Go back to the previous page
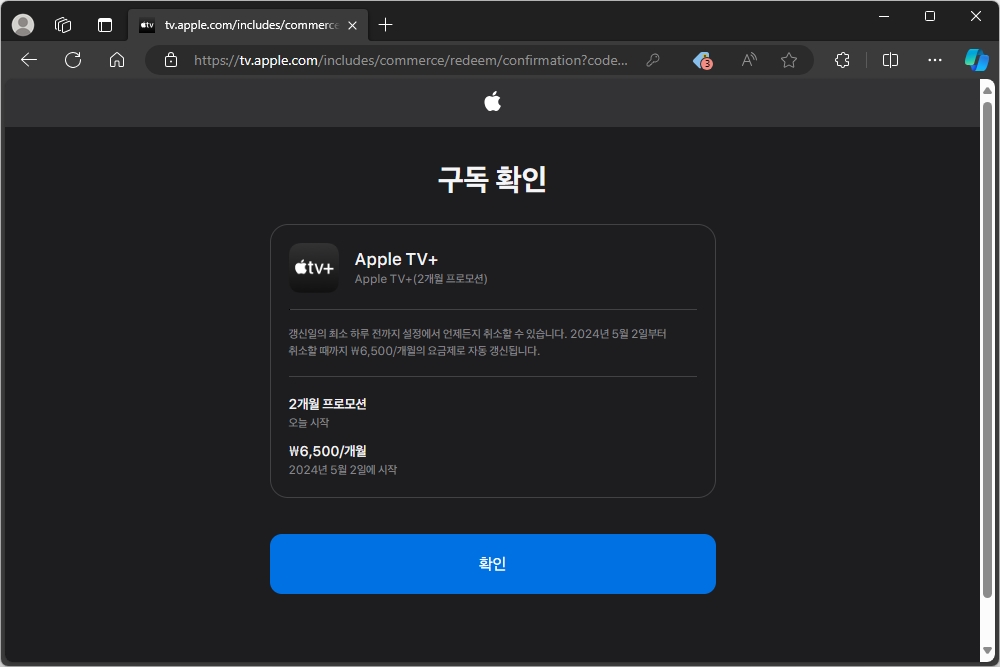The image size is (1000, 667). click(x=29, y=60)
